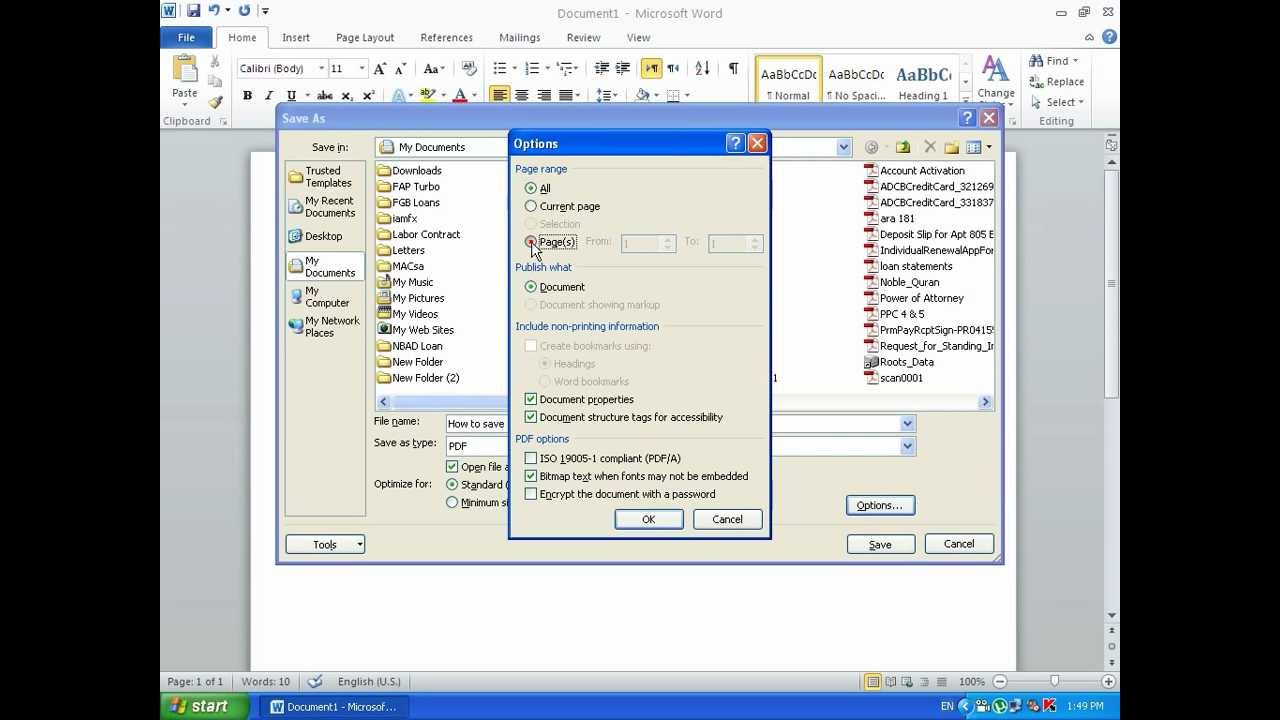1280x720 pixels.
Task: Apply superscript formatting
Action: click(368, 96)
